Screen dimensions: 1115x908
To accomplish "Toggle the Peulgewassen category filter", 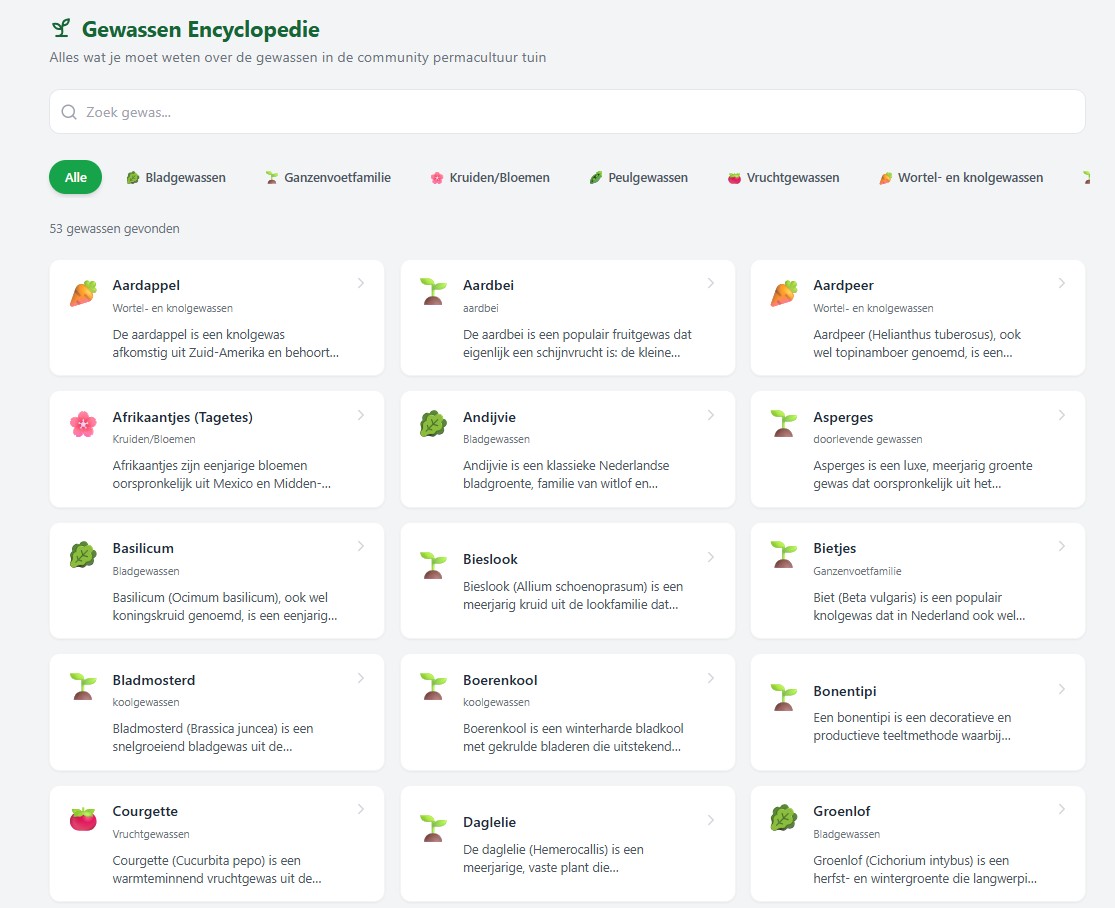I will coord(638,177).
